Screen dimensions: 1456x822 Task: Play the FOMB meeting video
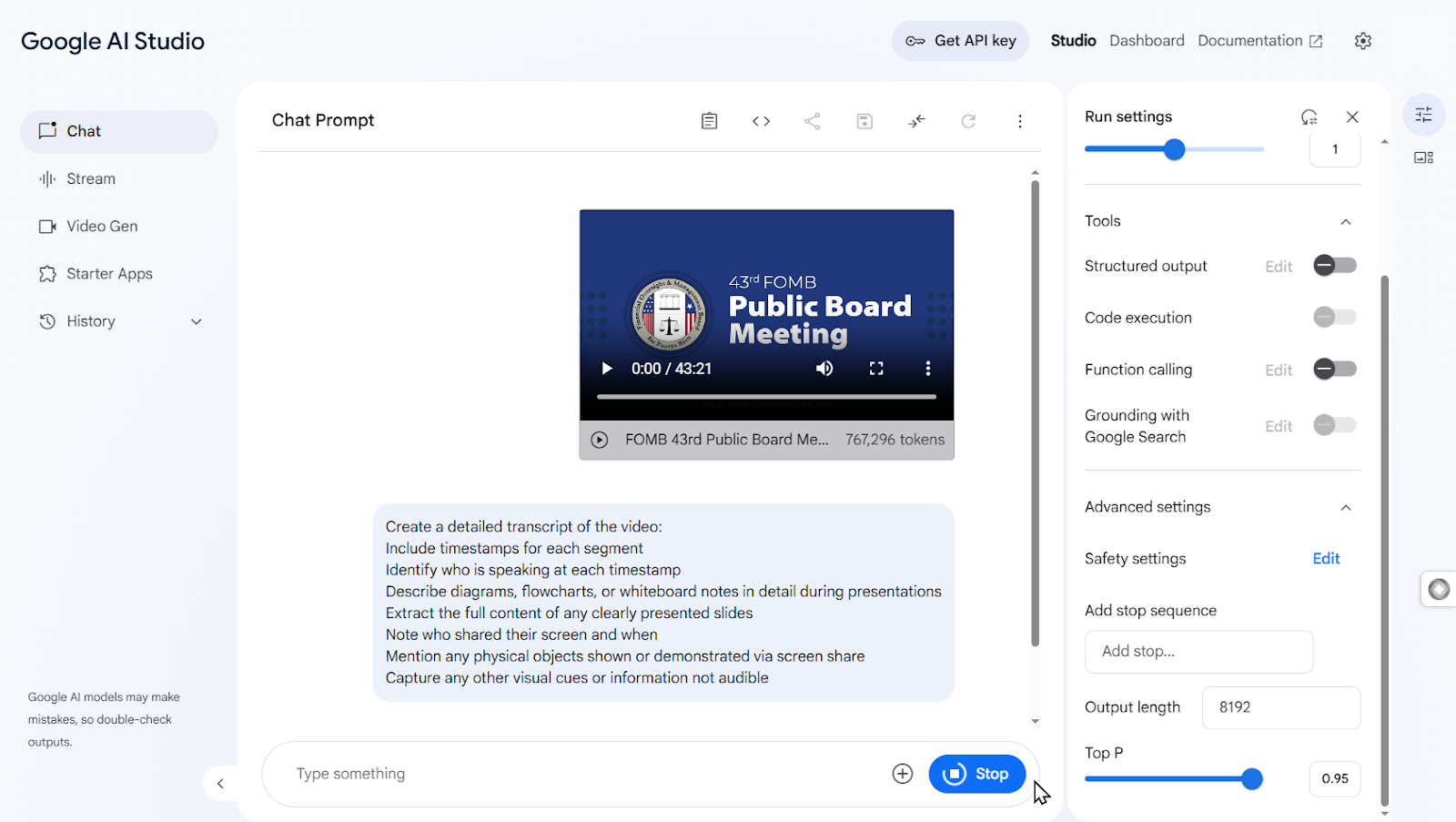coord(606,369)
